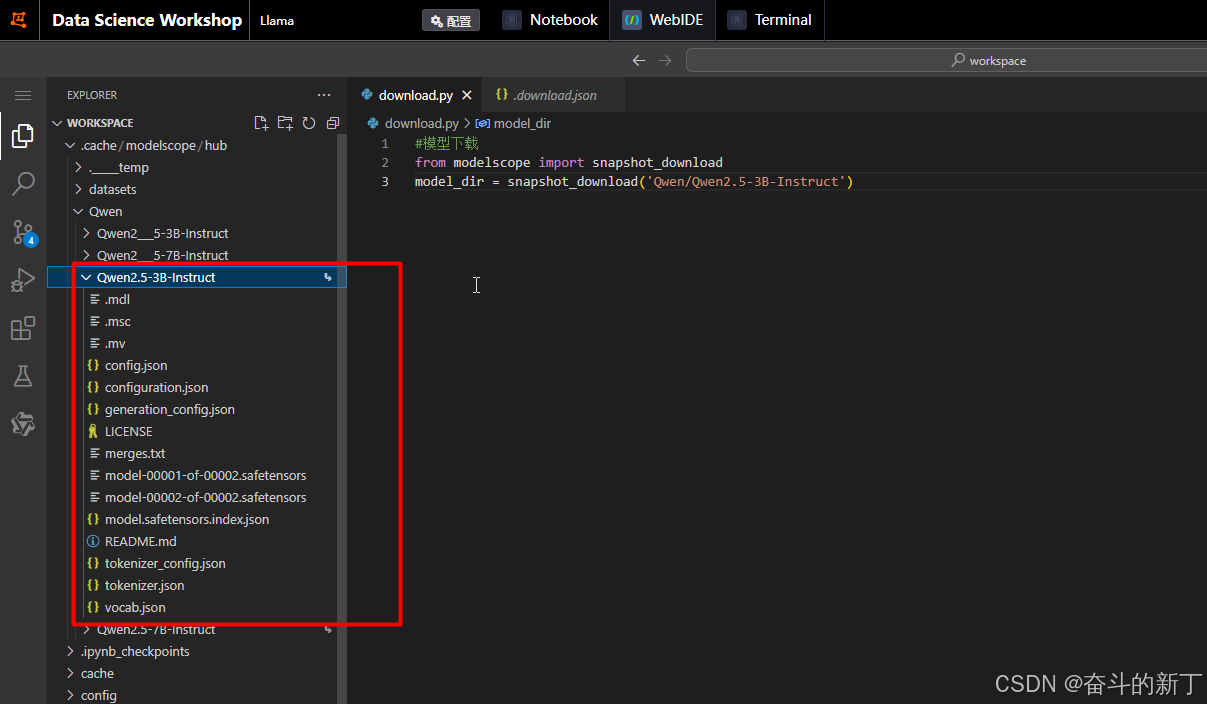Image resolution: width=1207 pixels, height=704 pixels.
Task: Click the forward navigation arrow
Action: pyautogui.click(x=665, y=60)
